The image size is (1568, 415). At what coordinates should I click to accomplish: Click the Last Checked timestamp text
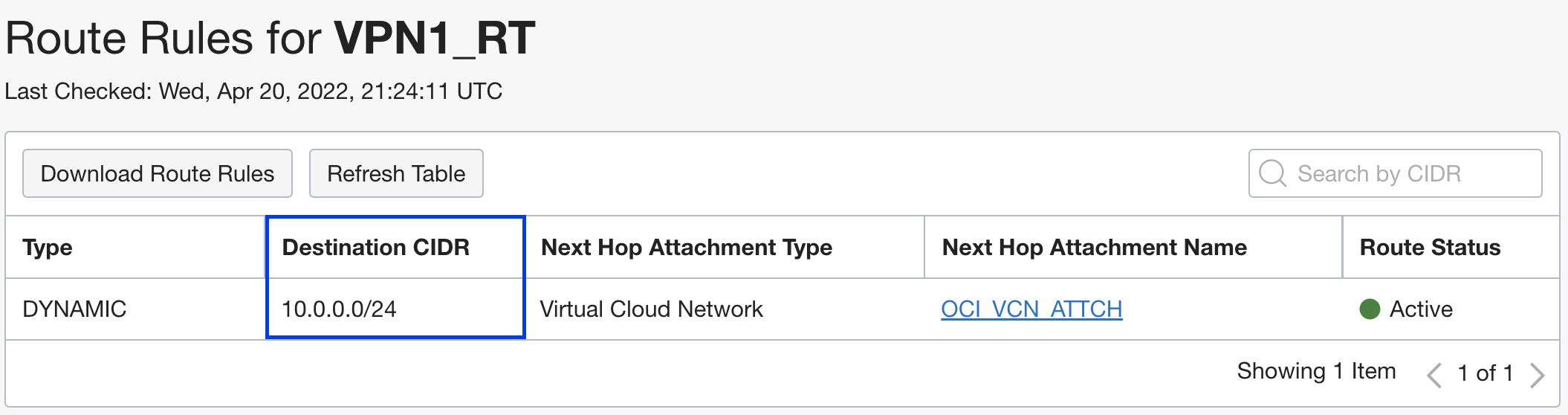[253, 91]
